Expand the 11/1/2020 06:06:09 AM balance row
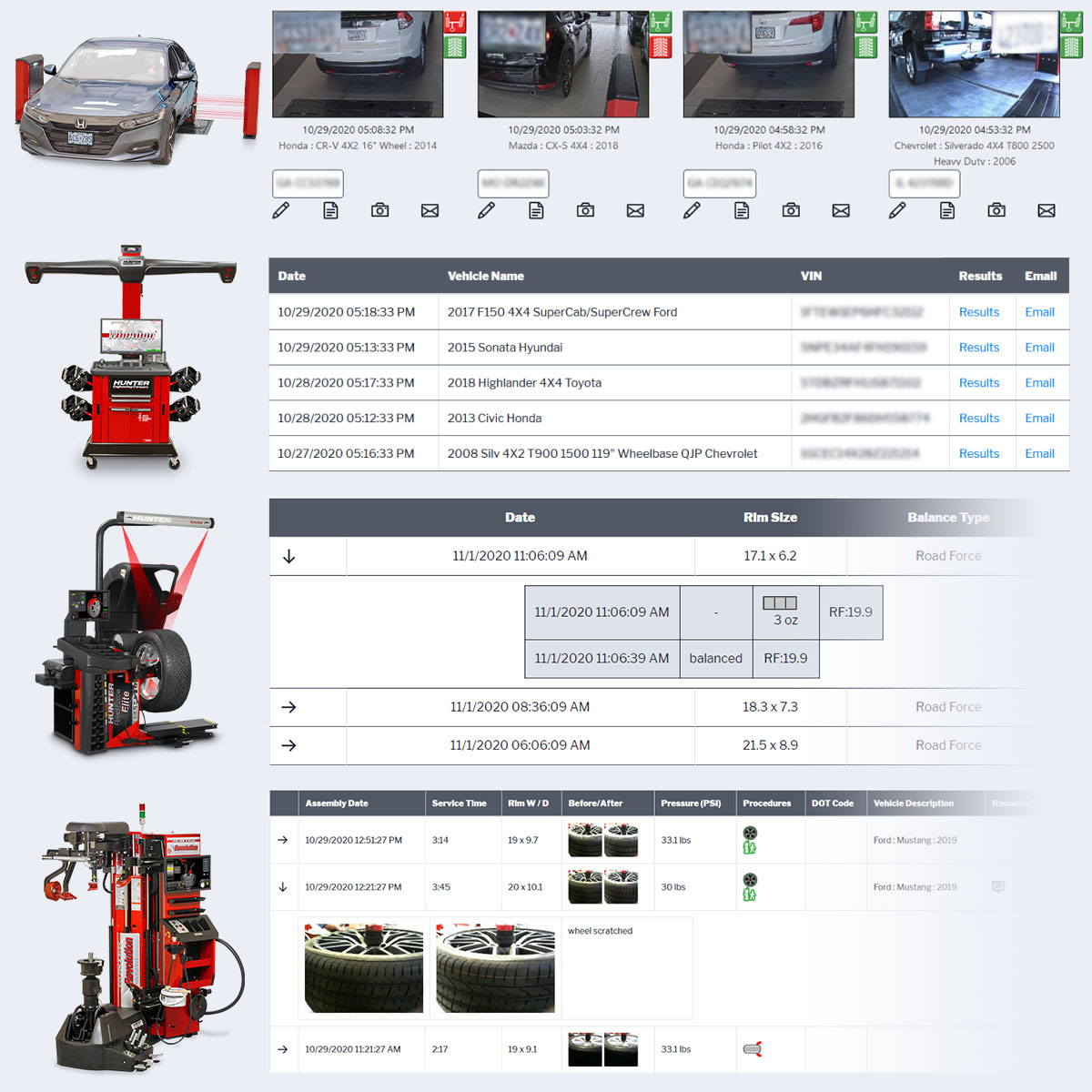The image size is (1092, 1092). pos(289,745)
